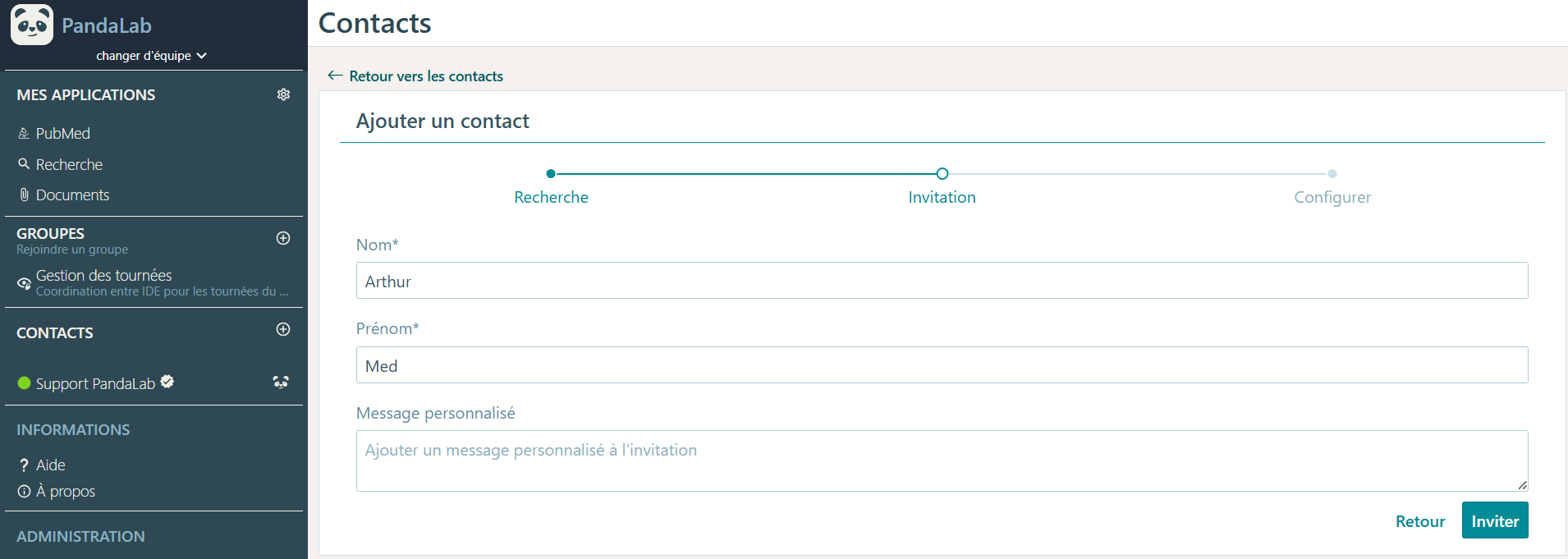Image resolution: width=1568 pixels, height=559 pixels.
Task: Click the Nom input field
Action: (x=942, y=281)
